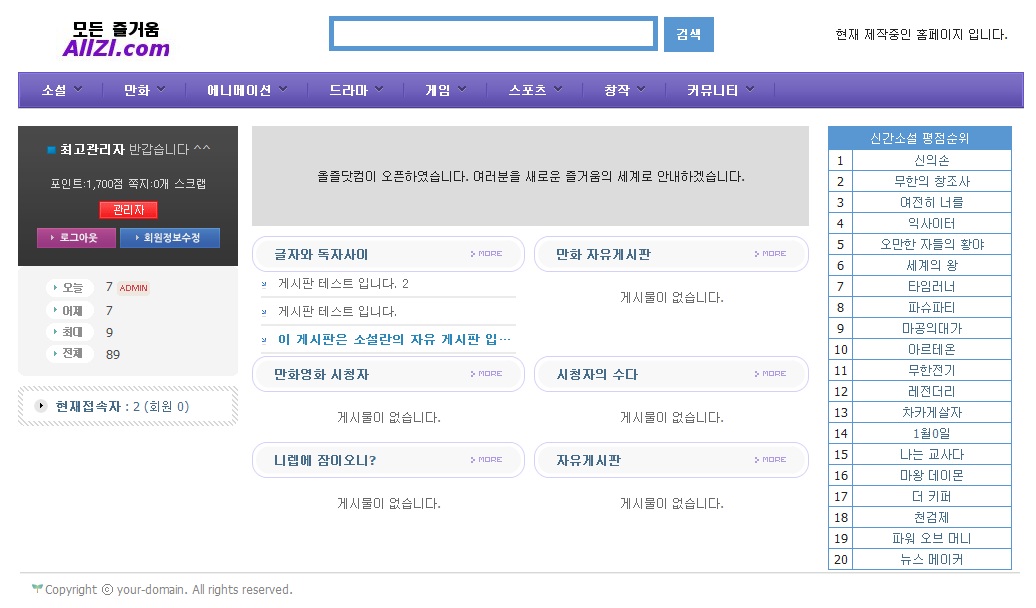Open MORE for the 자유게시판 board
Screen dimensions: 1036x608
(770, 460)
